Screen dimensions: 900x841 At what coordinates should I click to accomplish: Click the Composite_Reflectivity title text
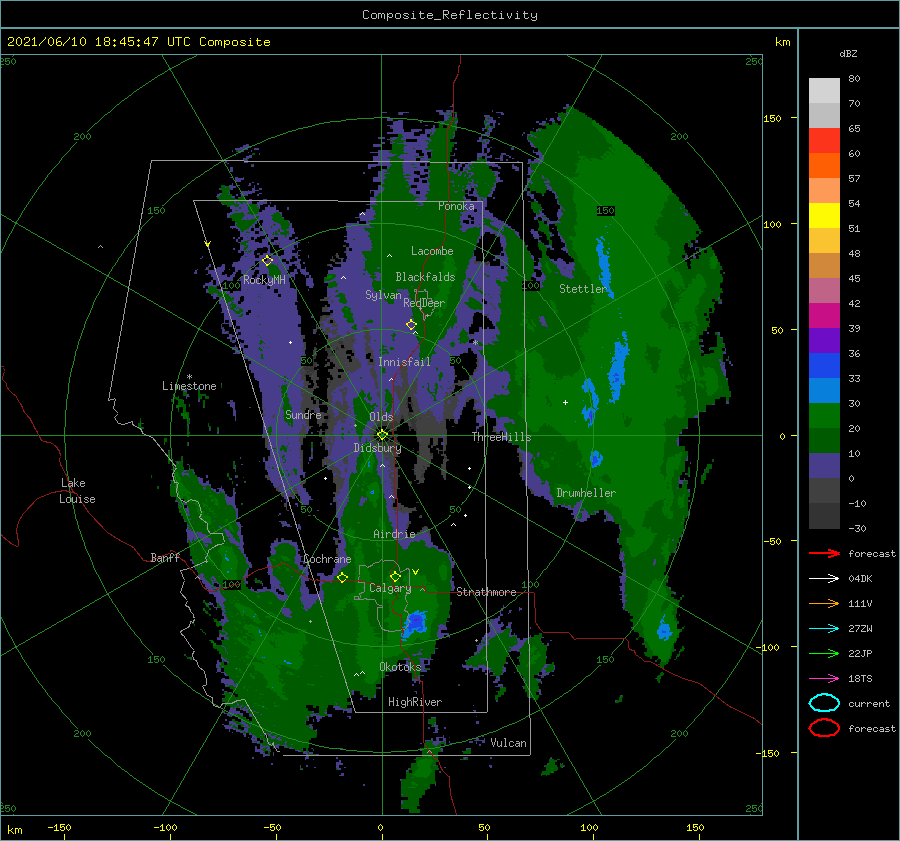450,15
